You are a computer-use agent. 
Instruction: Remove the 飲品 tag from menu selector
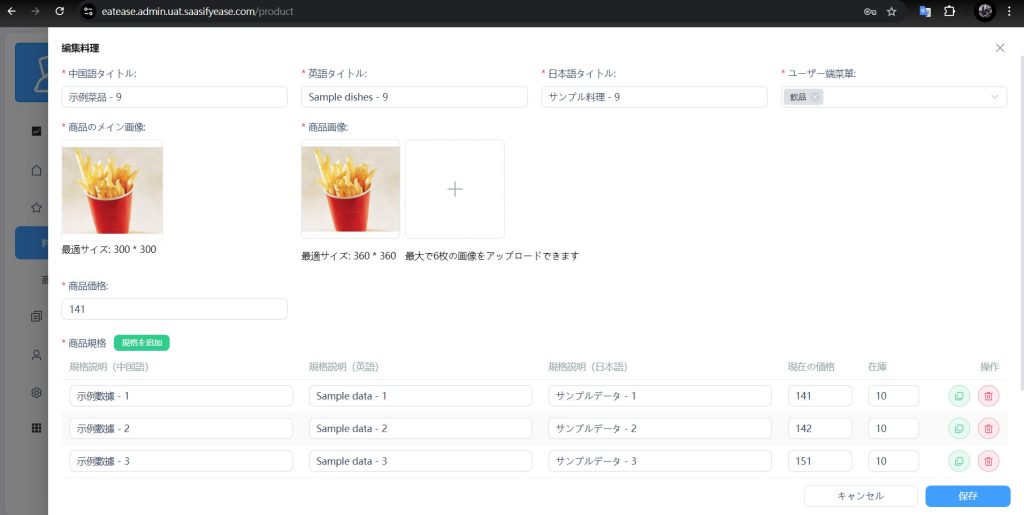[x=815, y=97]
